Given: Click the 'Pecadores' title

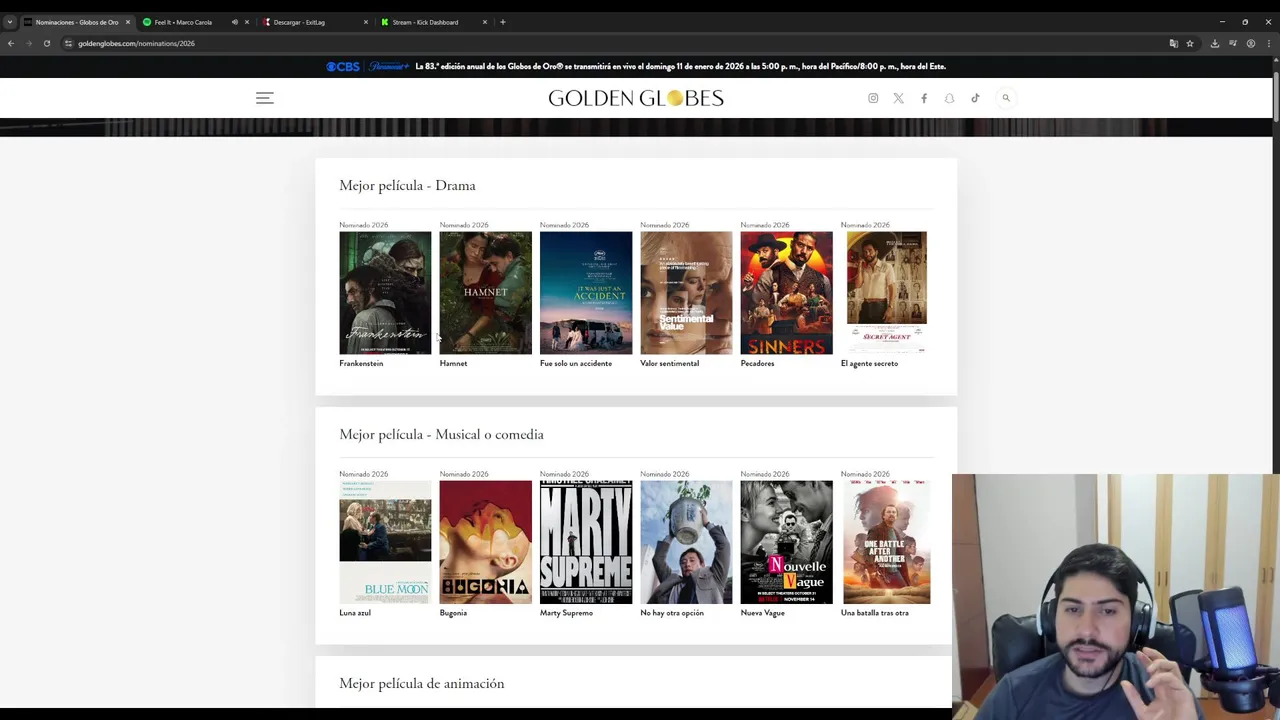Looking at the screenshot, I should (757, 363).
